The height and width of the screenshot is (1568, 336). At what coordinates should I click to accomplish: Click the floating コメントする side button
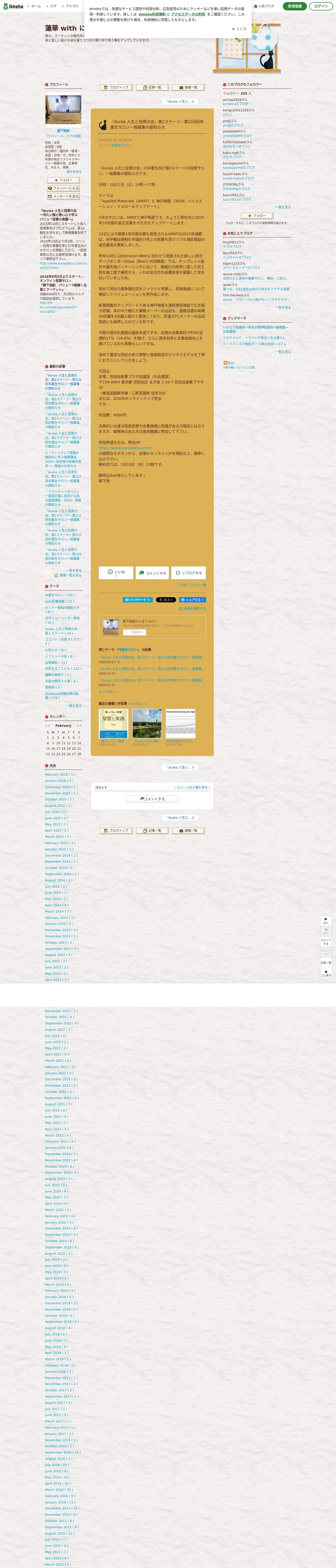point(326,941)
